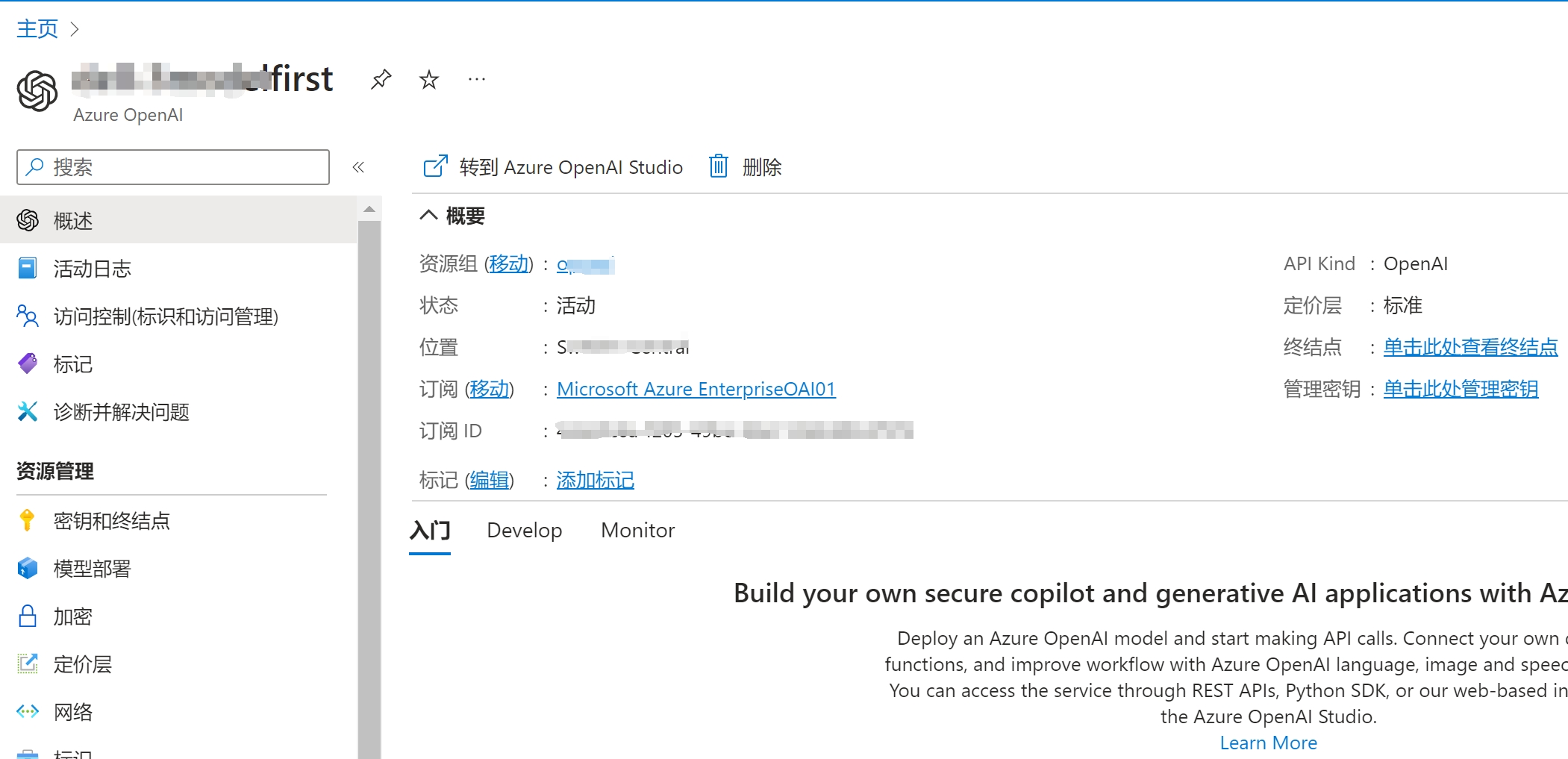
Task: Click the breadcrumb chevron after 主页
Action: (x=74, y=29)
